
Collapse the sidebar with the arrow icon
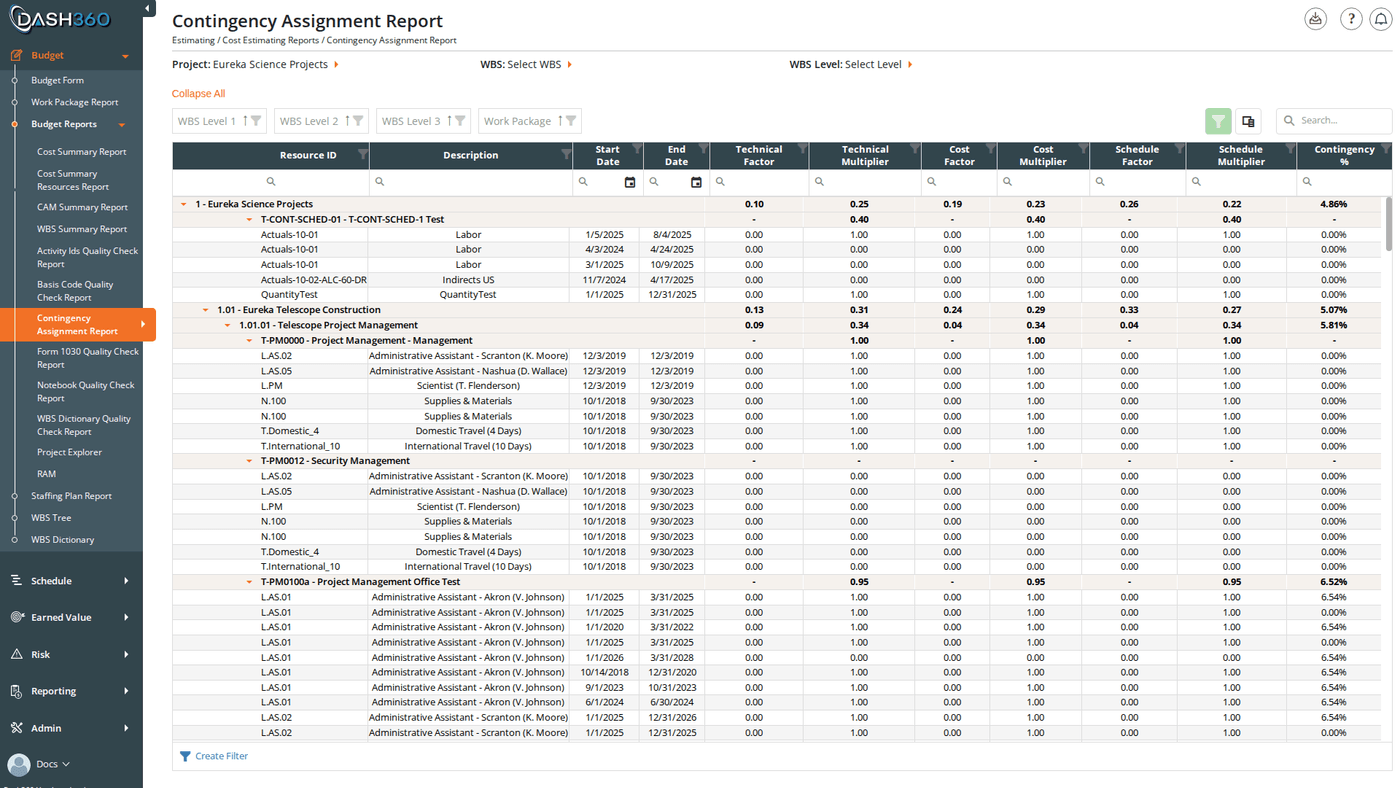(148, 9)
